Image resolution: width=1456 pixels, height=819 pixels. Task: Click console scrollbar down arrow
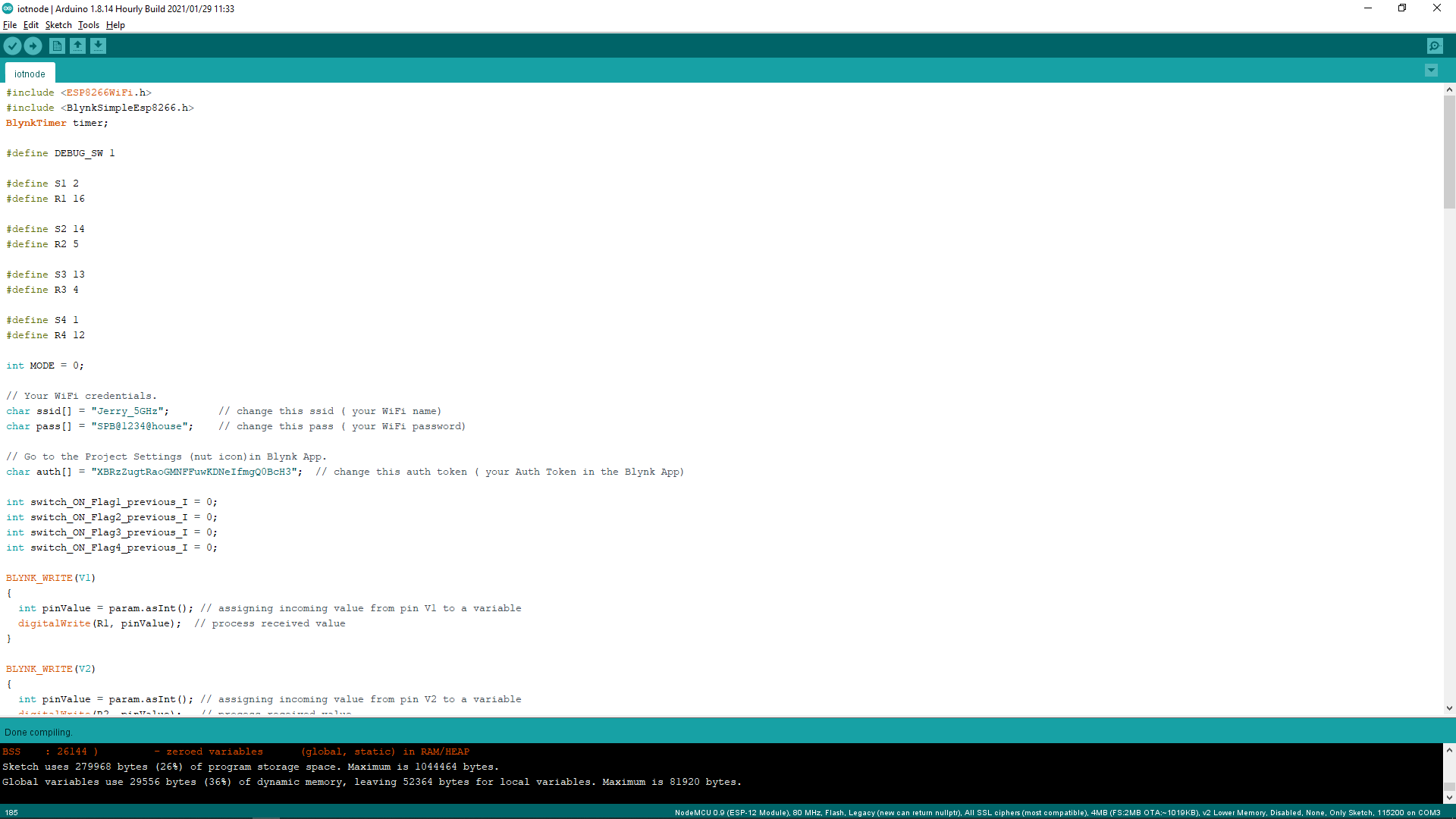coord(1449,797)
